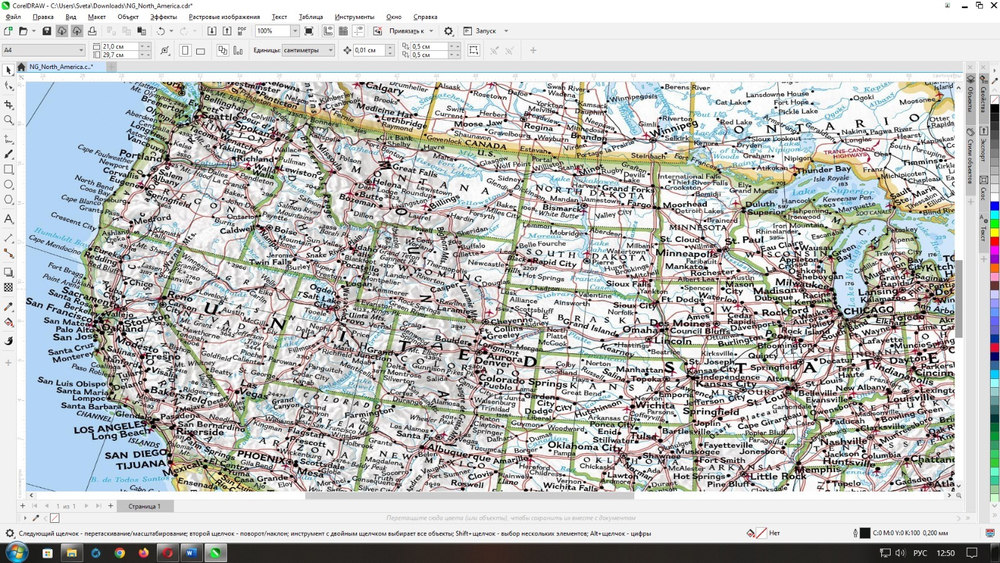Expand the undo history arrow

click(x=171, y=31)
